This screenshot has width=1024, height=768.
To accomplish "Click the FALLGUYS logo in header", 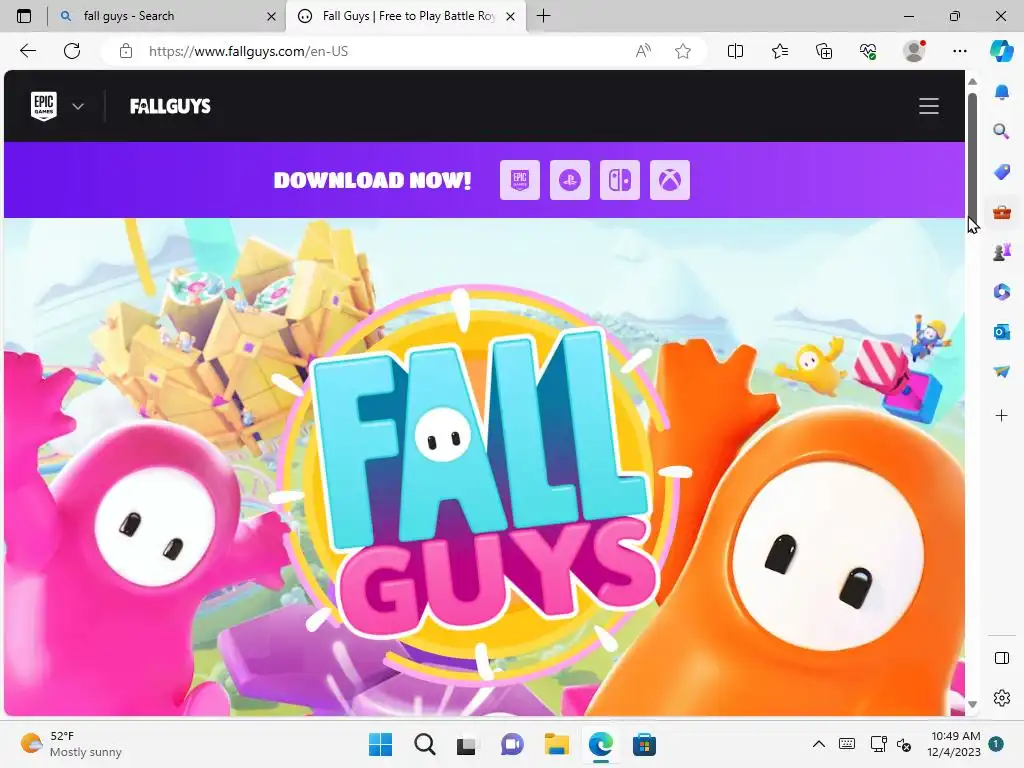I will 170,106.
